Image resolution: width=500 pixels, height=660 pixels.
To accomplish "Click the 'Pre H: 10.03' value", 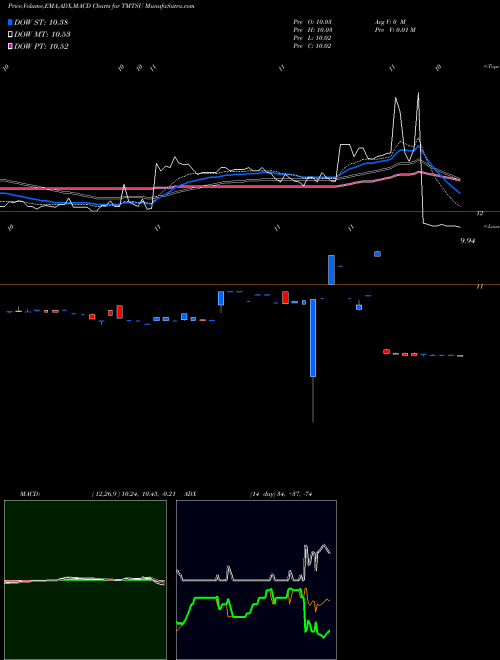I will (x=312, y=30).
